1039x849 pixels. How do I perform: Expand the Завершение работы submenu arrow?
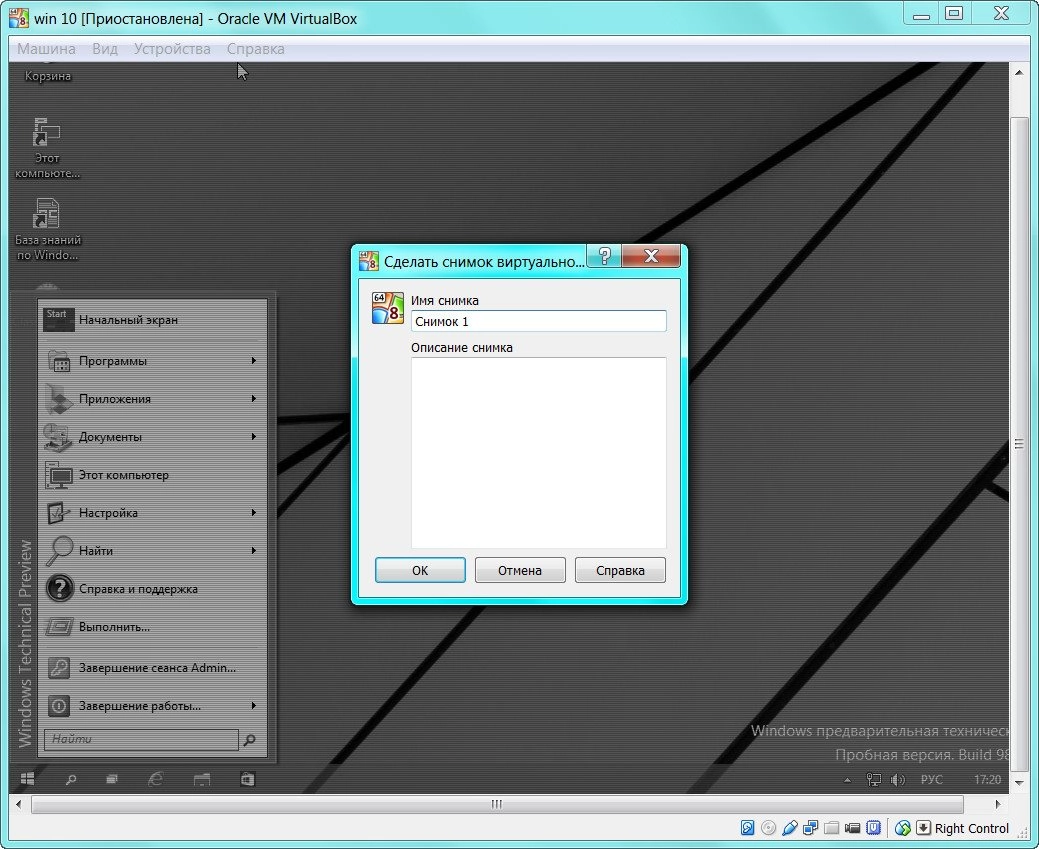254,706
